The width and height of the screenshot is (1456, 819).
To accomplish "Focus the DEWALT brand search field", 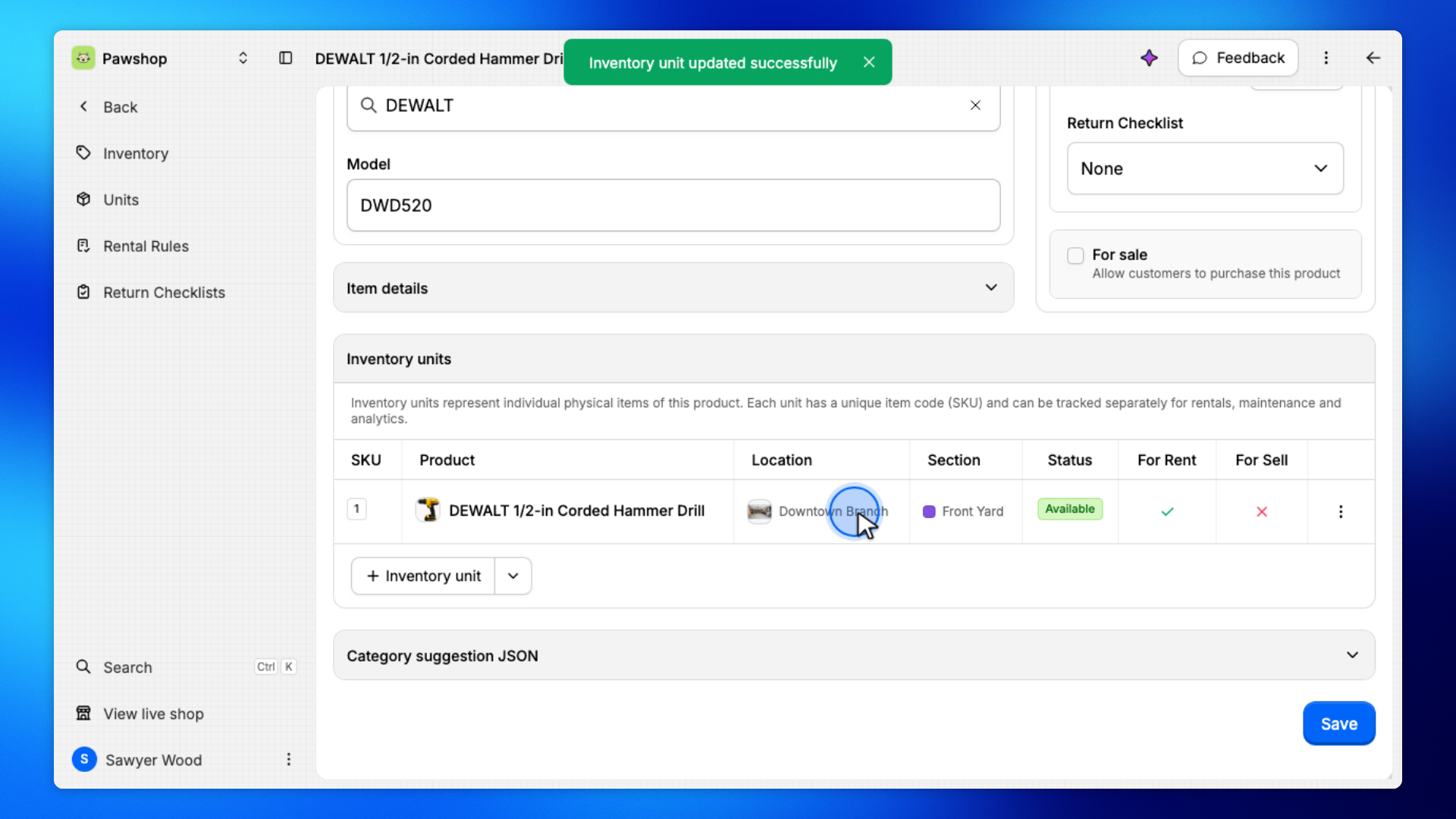I will click(x=673, y=105).
